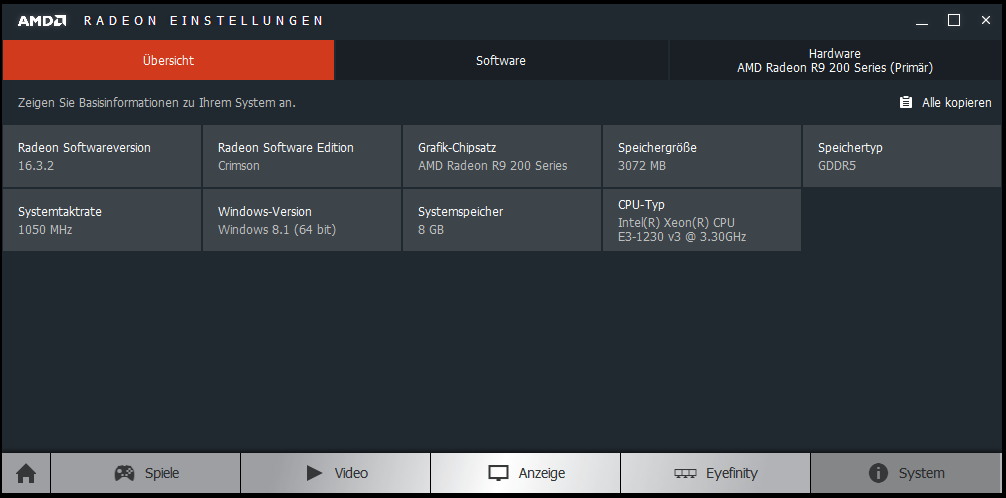This screenshot has width=1006, height=498.
Task: Close the Radeon Einstellungen window
Action: point(986,21)
